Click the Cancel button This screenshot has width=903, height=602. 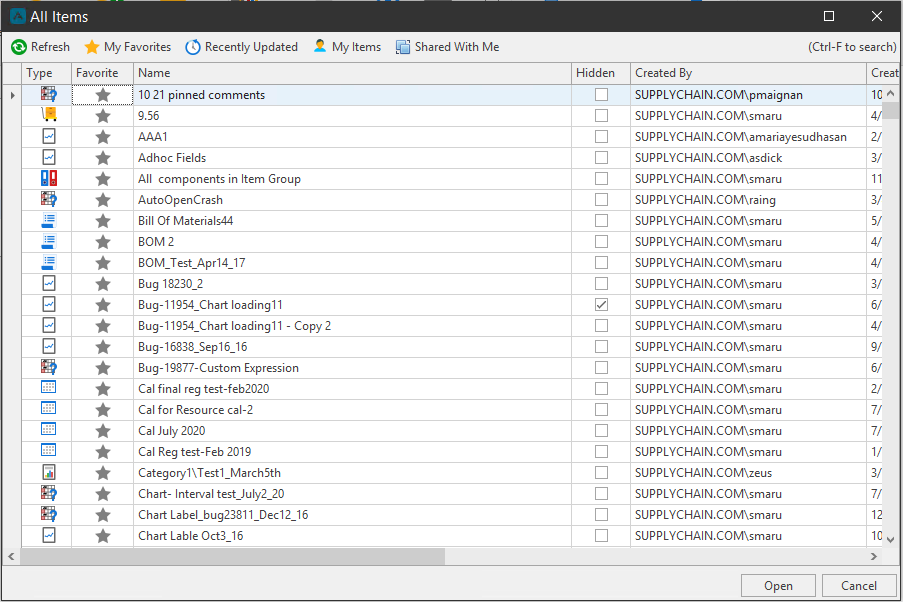[859, 586]
